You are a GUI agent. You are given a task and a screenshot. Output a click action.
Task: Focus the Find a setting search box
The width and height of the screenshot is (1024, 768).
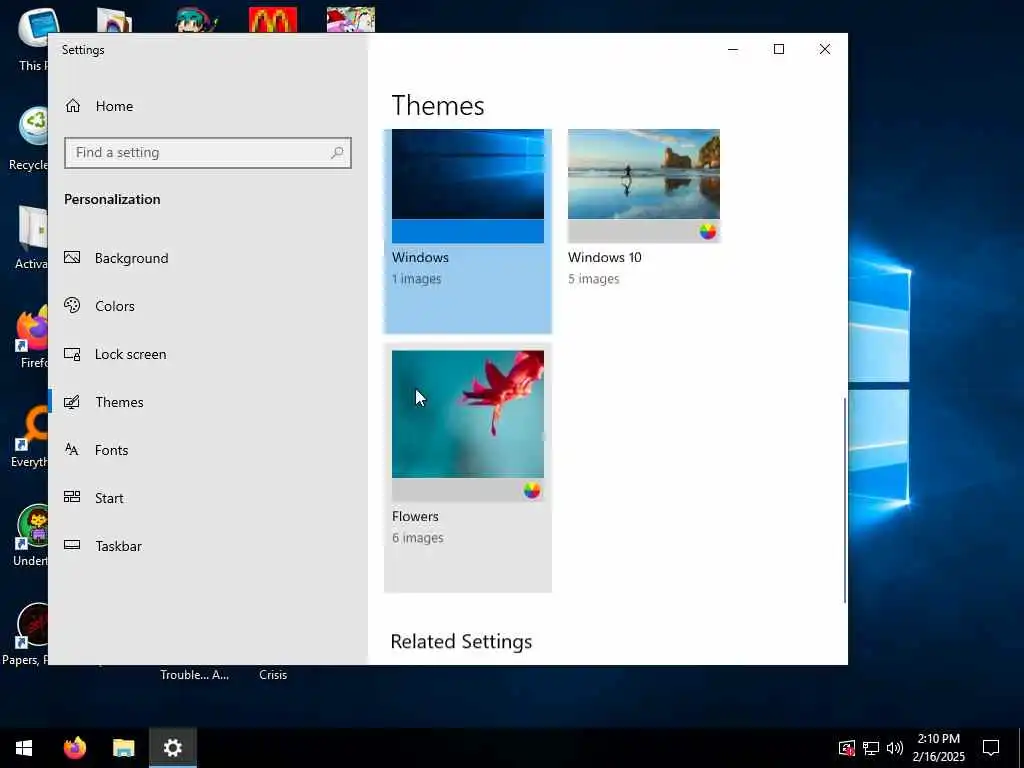coord(208,153)
